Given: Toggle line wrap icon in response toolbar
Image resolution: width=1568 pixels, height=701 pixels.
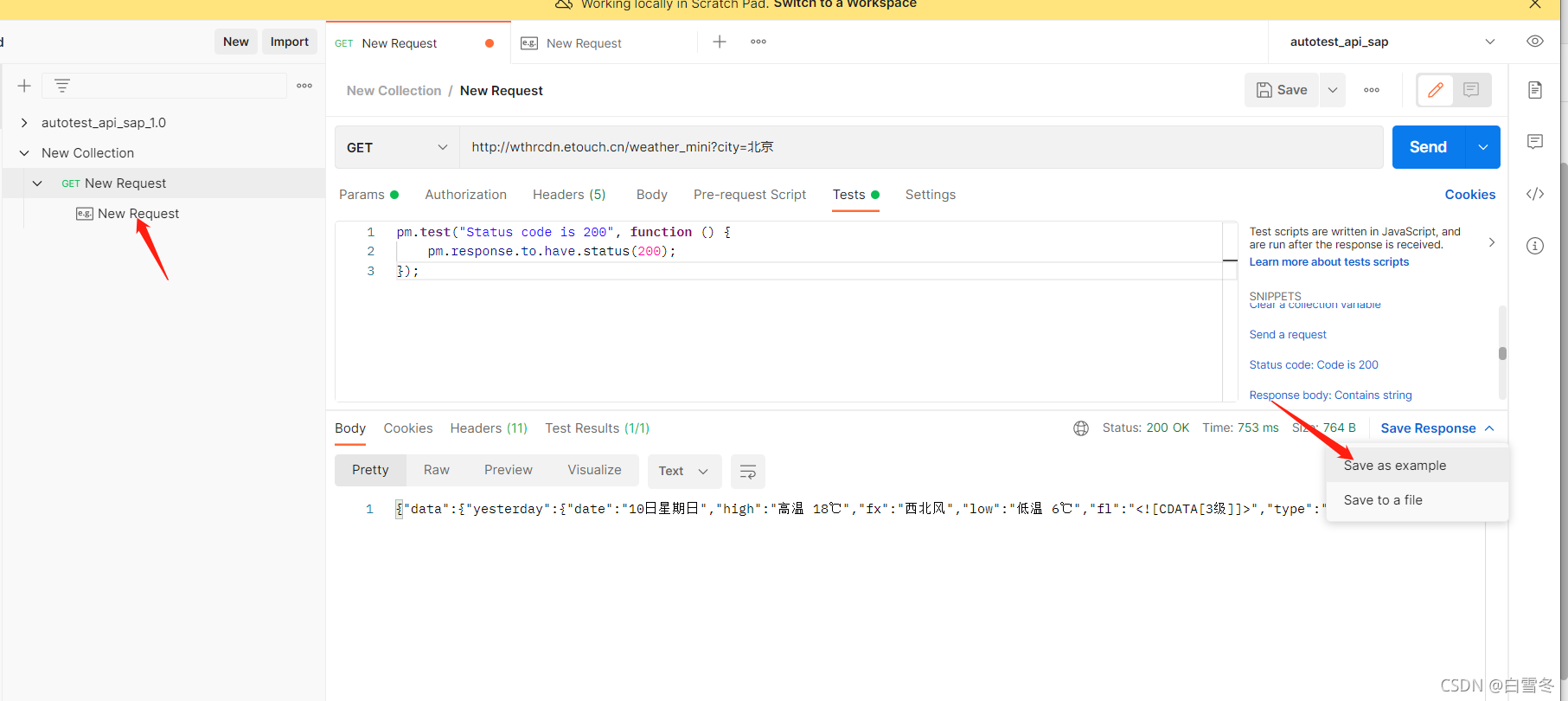Looking at the screenshot, I should coord(748,471).
